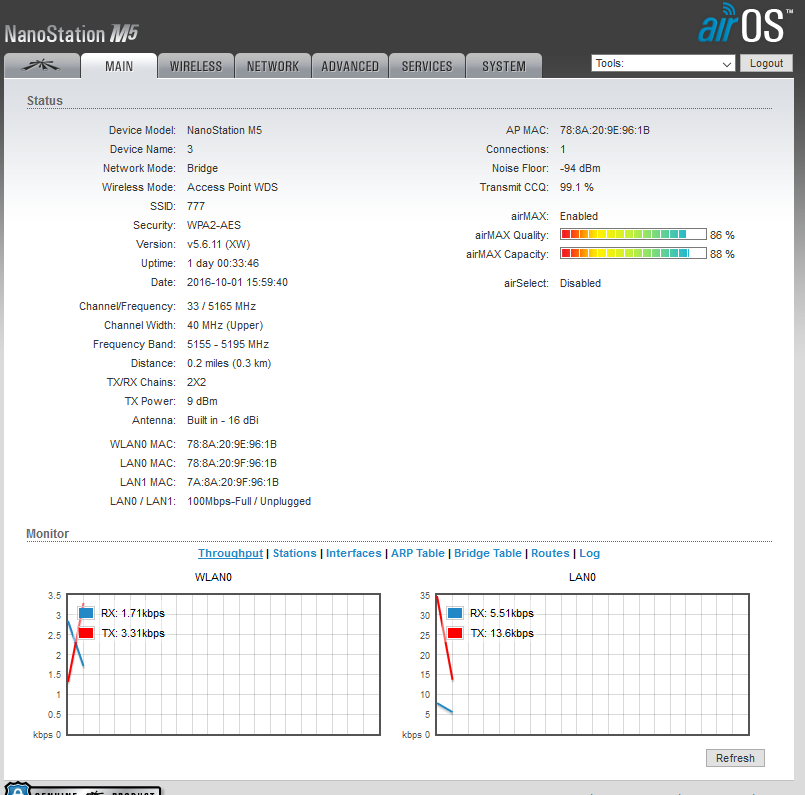This screenshot has width=805, height=795.
Task: Click the airMAX Quality bar
Action: (633, 235)
